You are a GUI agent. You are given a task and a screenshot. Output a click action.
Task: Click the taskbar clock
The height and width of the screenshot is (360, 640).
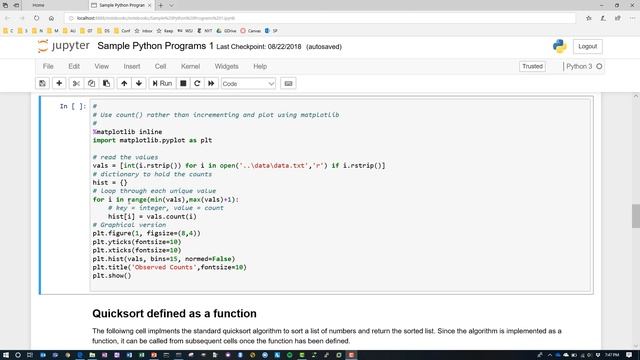612,355
